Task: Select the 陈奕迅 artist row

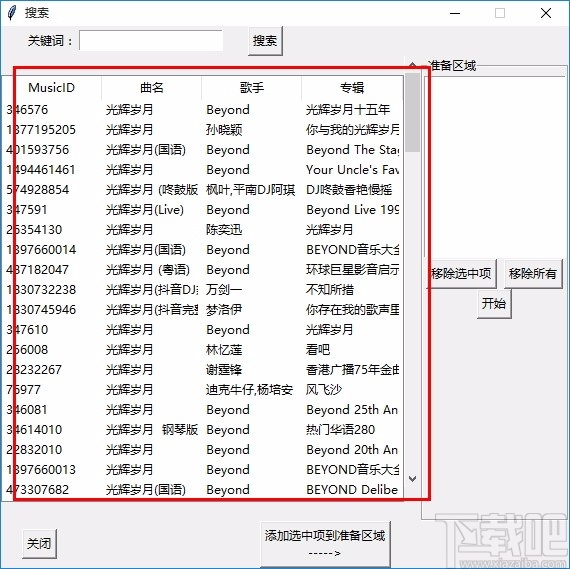Action: 202,229
